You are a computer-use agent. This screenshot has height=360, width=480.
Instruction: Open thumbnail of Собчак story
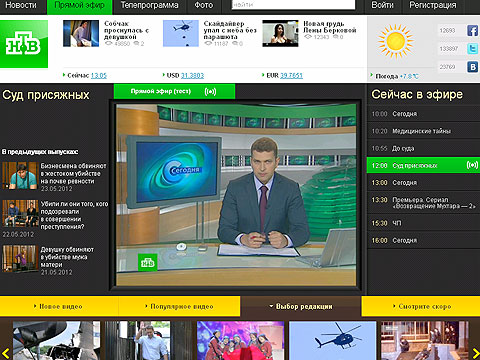(81, 33)
